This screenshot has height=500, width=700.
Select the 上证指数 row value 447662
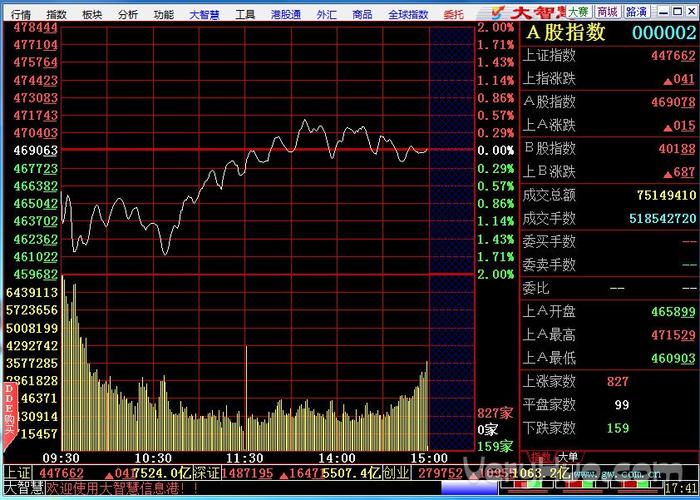(x=673, y=56)
